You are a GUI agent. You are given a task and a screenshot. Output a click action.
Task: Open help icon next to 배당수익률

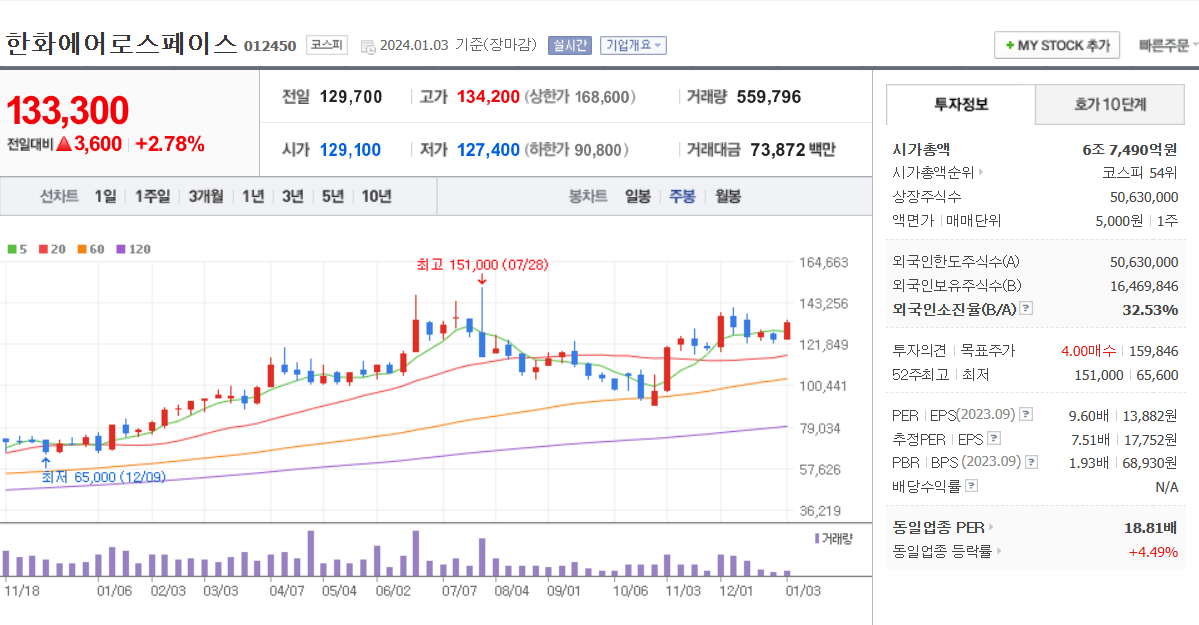click(x=971, y=486)
